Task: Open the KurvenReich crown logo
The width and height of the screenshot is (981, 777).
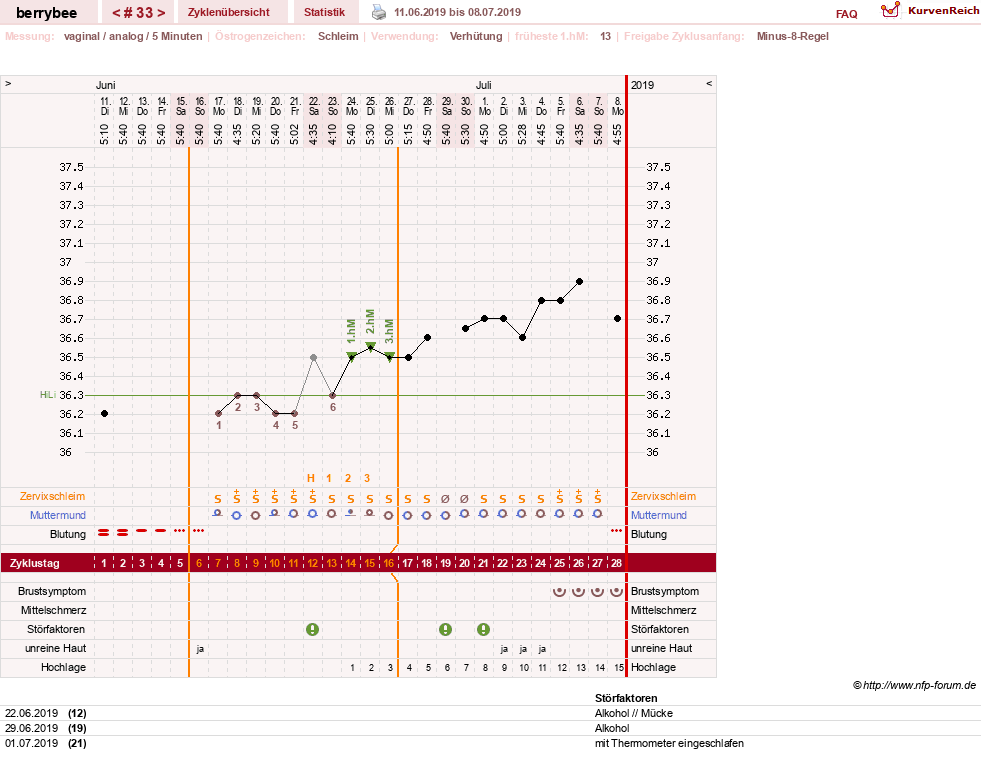Action: (x=890, y=10)
